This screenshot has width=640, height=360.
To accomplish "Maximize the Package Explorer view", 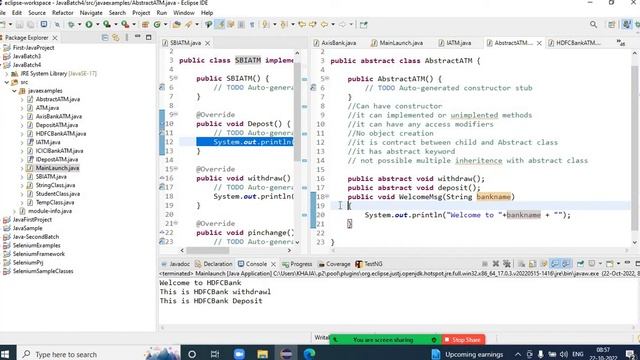I will [149, 37].
